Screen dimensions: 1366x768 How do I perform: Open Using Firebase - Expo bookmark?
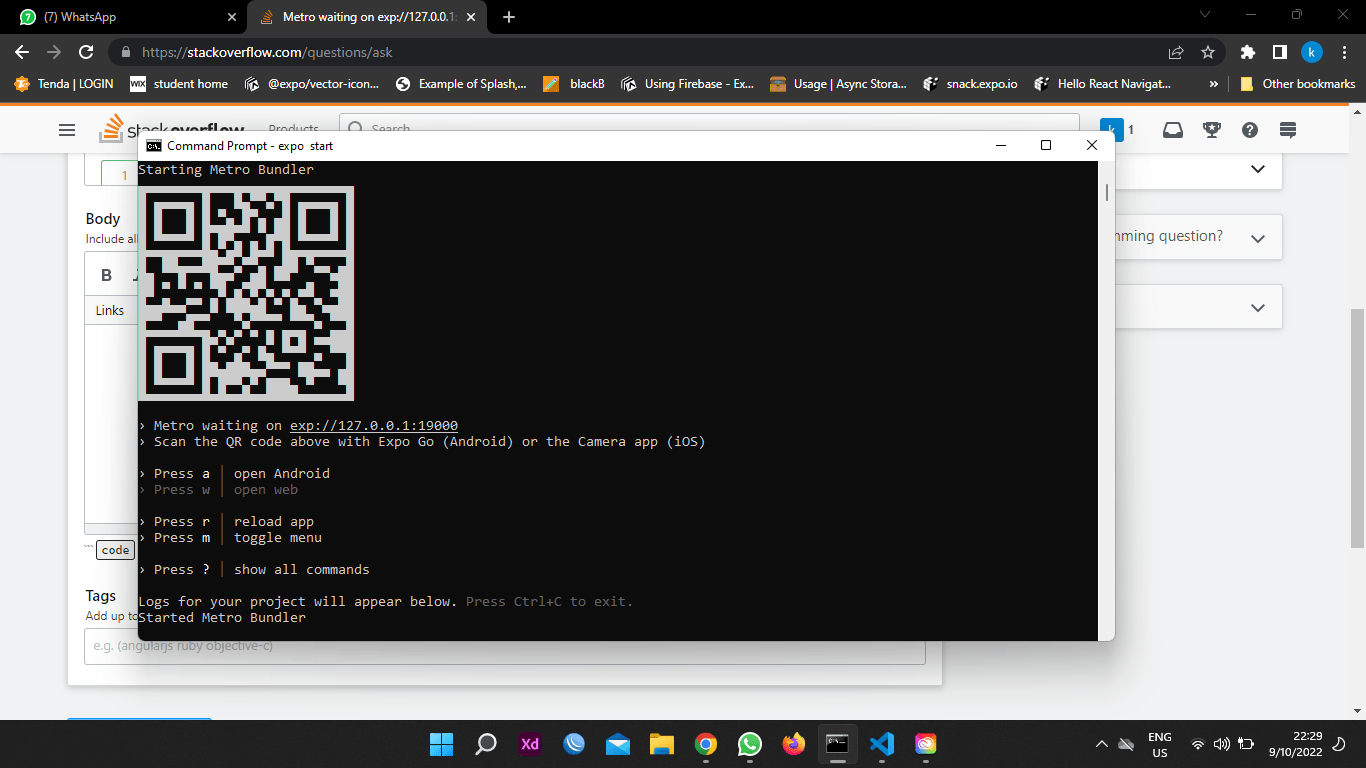pos(688,84)
